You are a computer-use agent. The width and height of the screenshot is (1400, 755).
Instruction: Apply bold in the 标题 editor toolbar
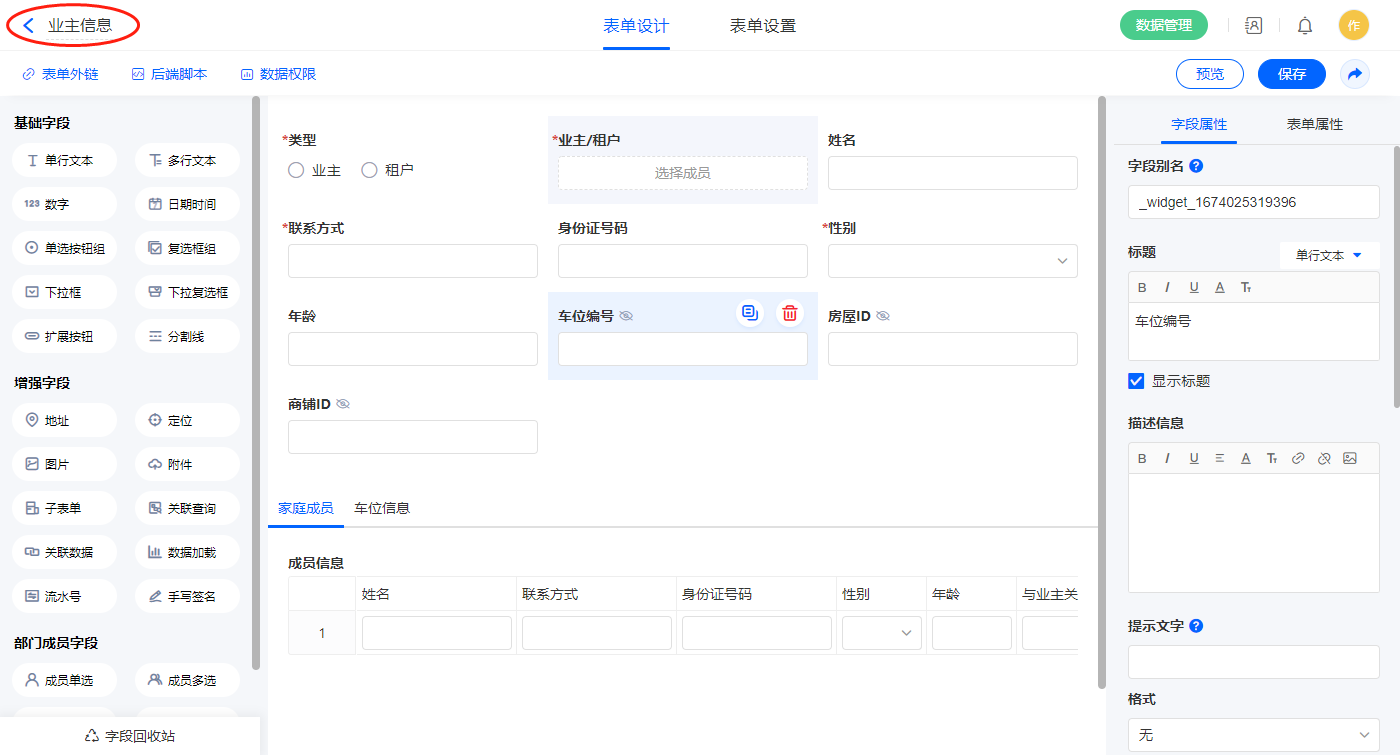click(1142, 288)
